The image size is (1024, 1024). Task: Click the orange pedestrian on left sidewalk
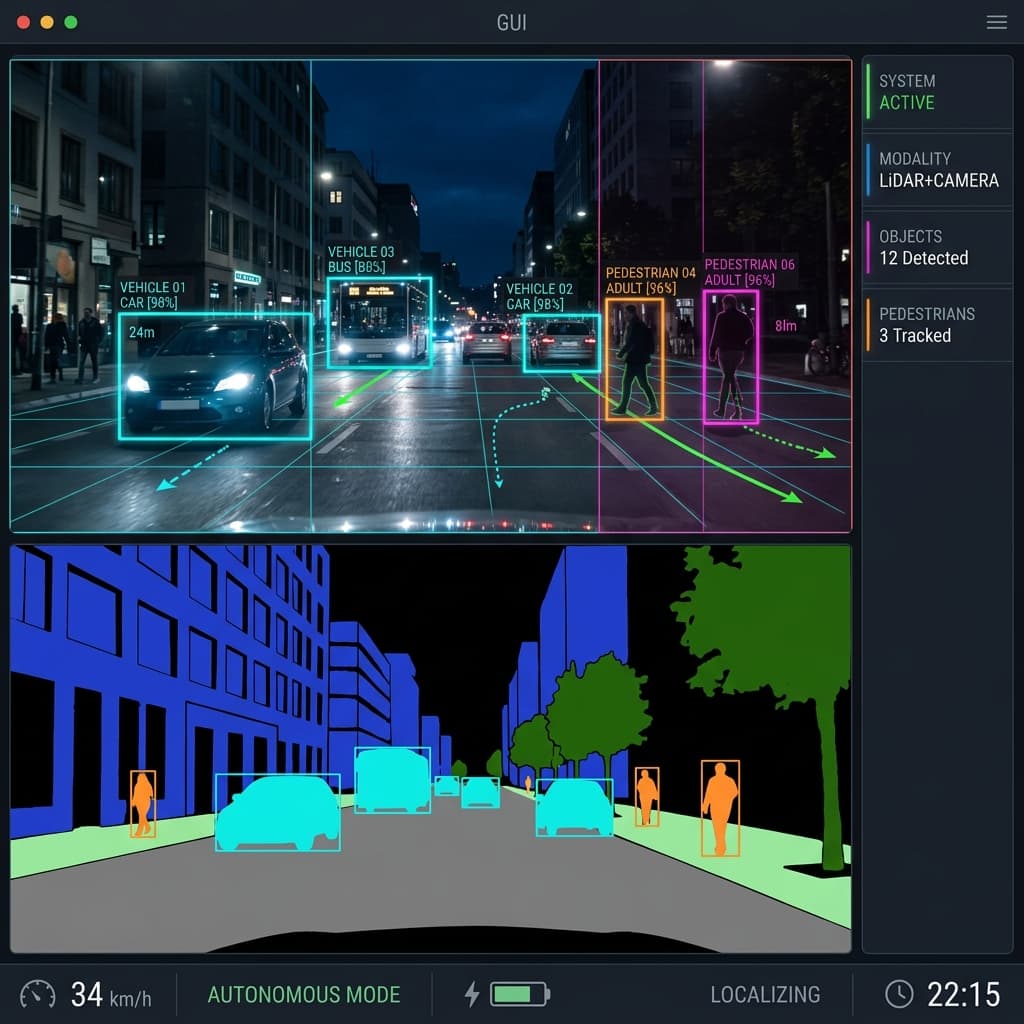point(143,804)
